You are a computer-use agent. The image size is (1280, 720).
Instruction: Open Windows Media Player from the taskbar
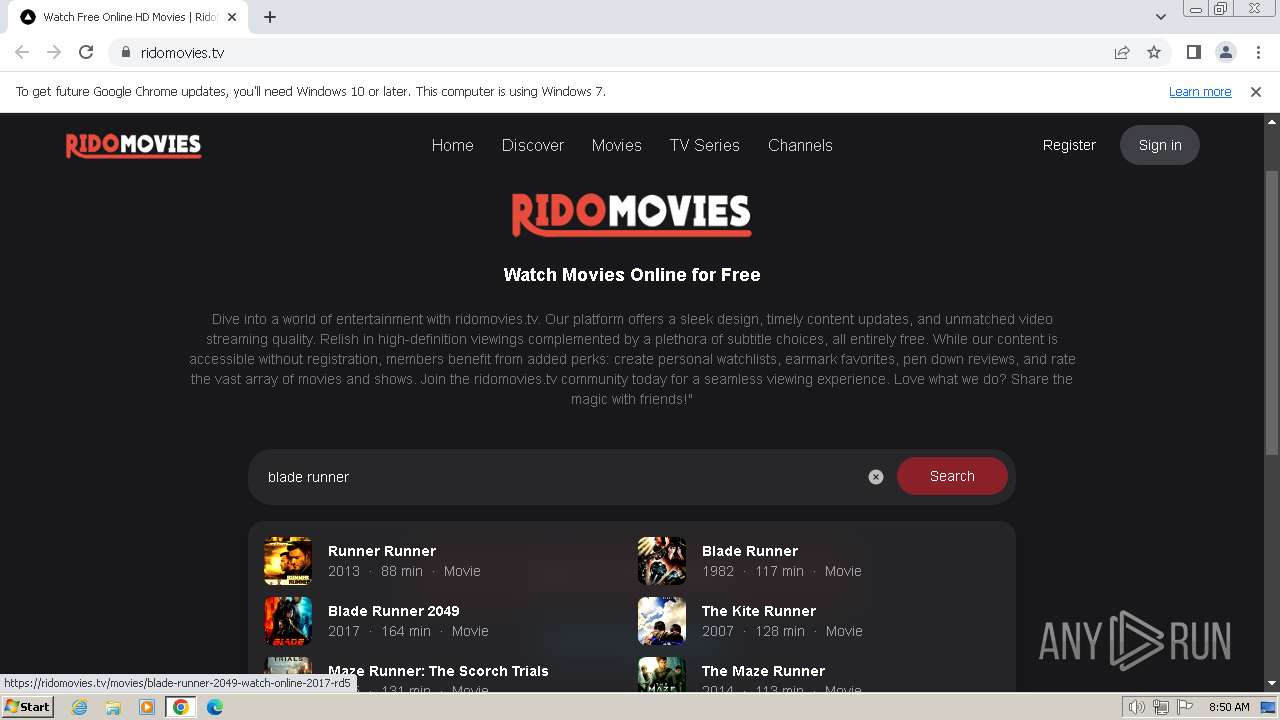pyautogui.click(x=147, y=707)
